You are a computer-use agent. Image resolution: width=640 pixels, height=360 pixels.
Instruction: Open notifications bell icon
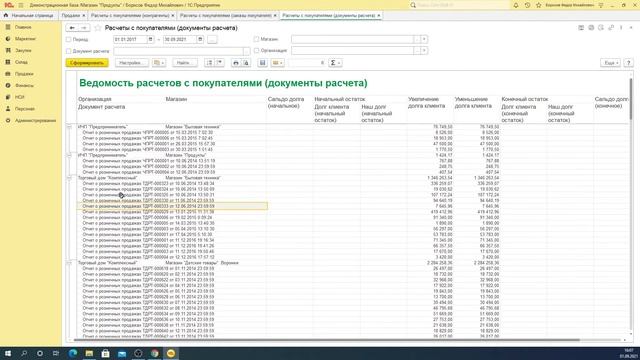516,5
